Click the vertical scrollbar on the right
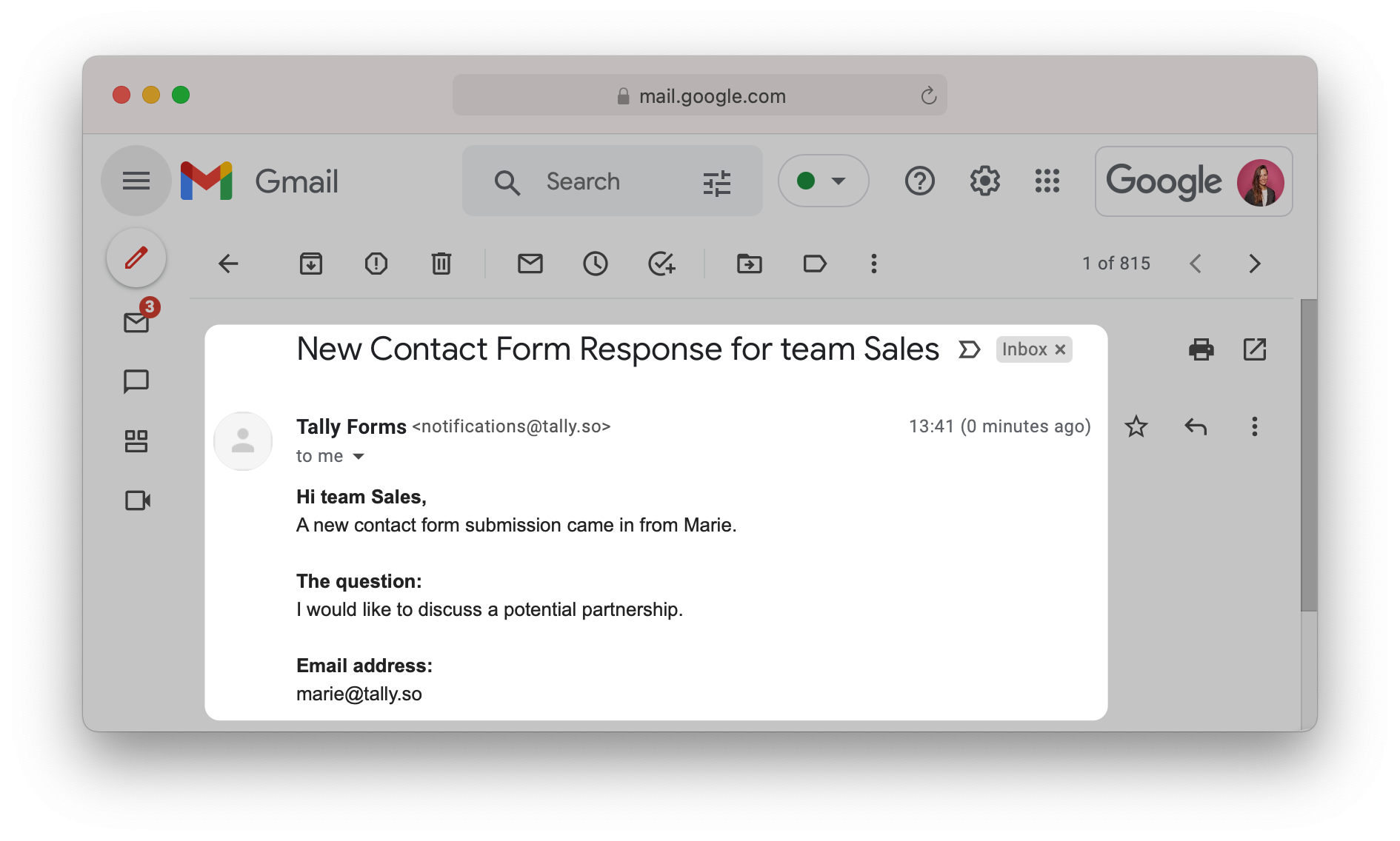The image size is (1400, 841). 1309,455
